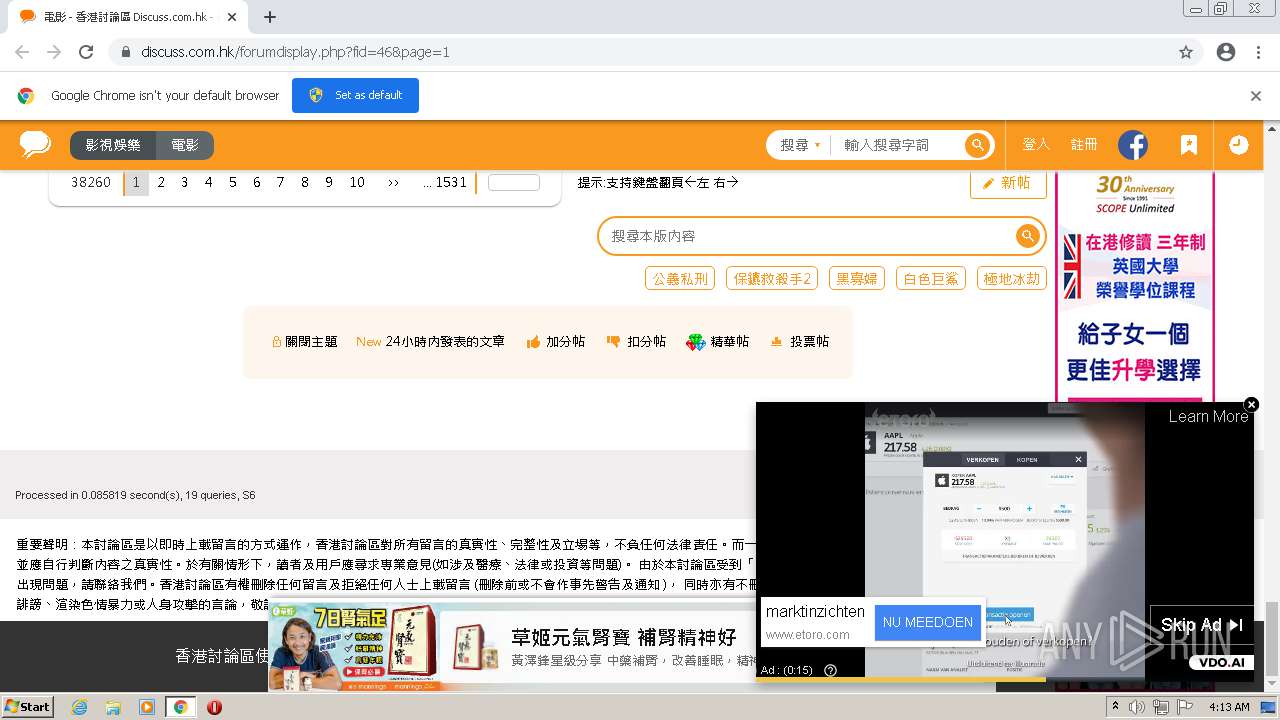This screenshot has height=720, width=1280.
Task: Close the floating video ad
Action: click(x=1251, y=404)
